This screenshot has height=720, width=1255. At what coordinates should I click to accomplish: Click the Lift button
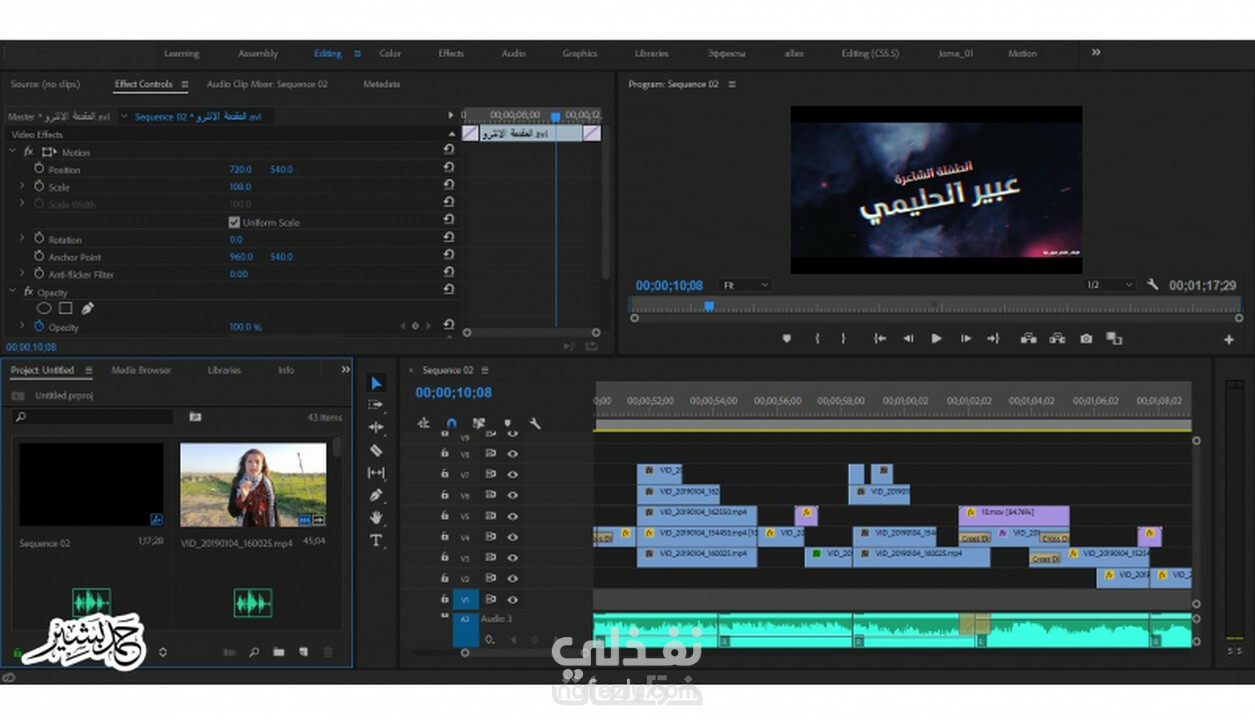tap(1028, 339)
